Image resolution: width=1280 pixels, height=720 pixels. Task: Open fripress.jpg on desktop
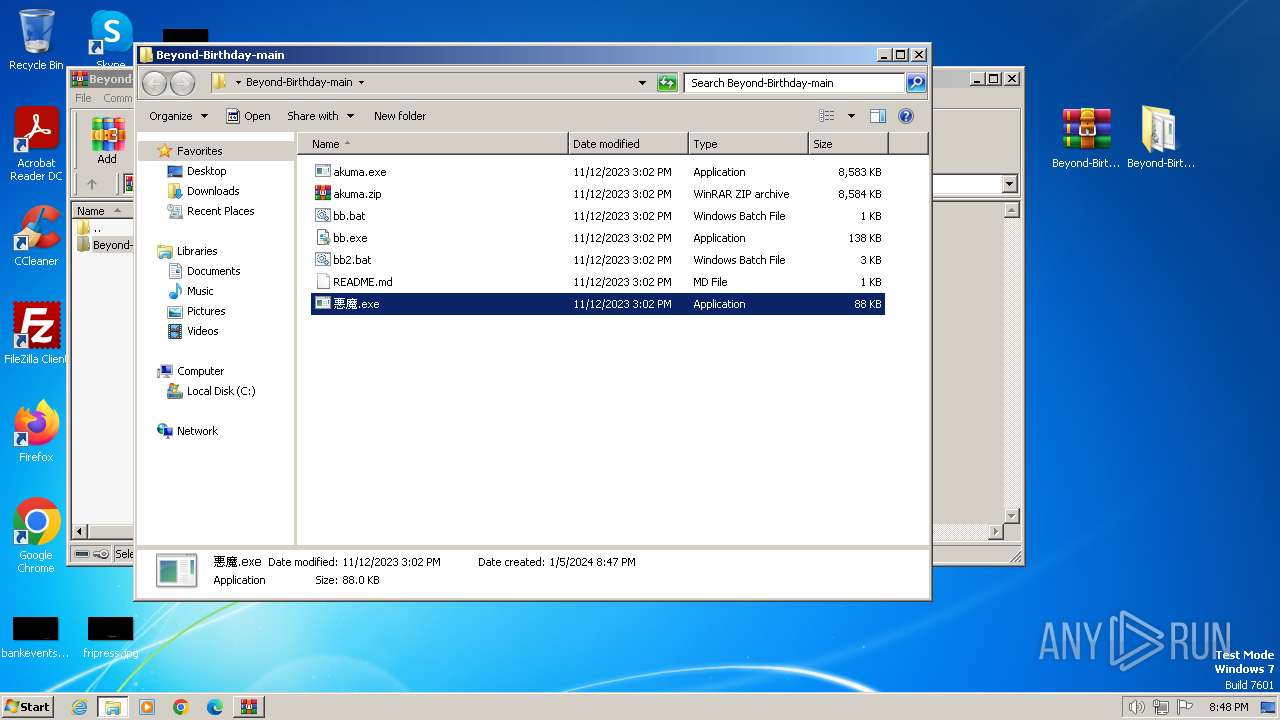click(x=110, y=638)
